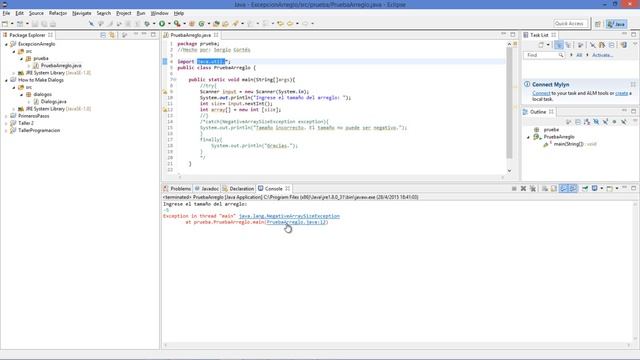
Task: Toggle Hide Static Members in Outline toolbar
Action: click(x=605, y=122)
